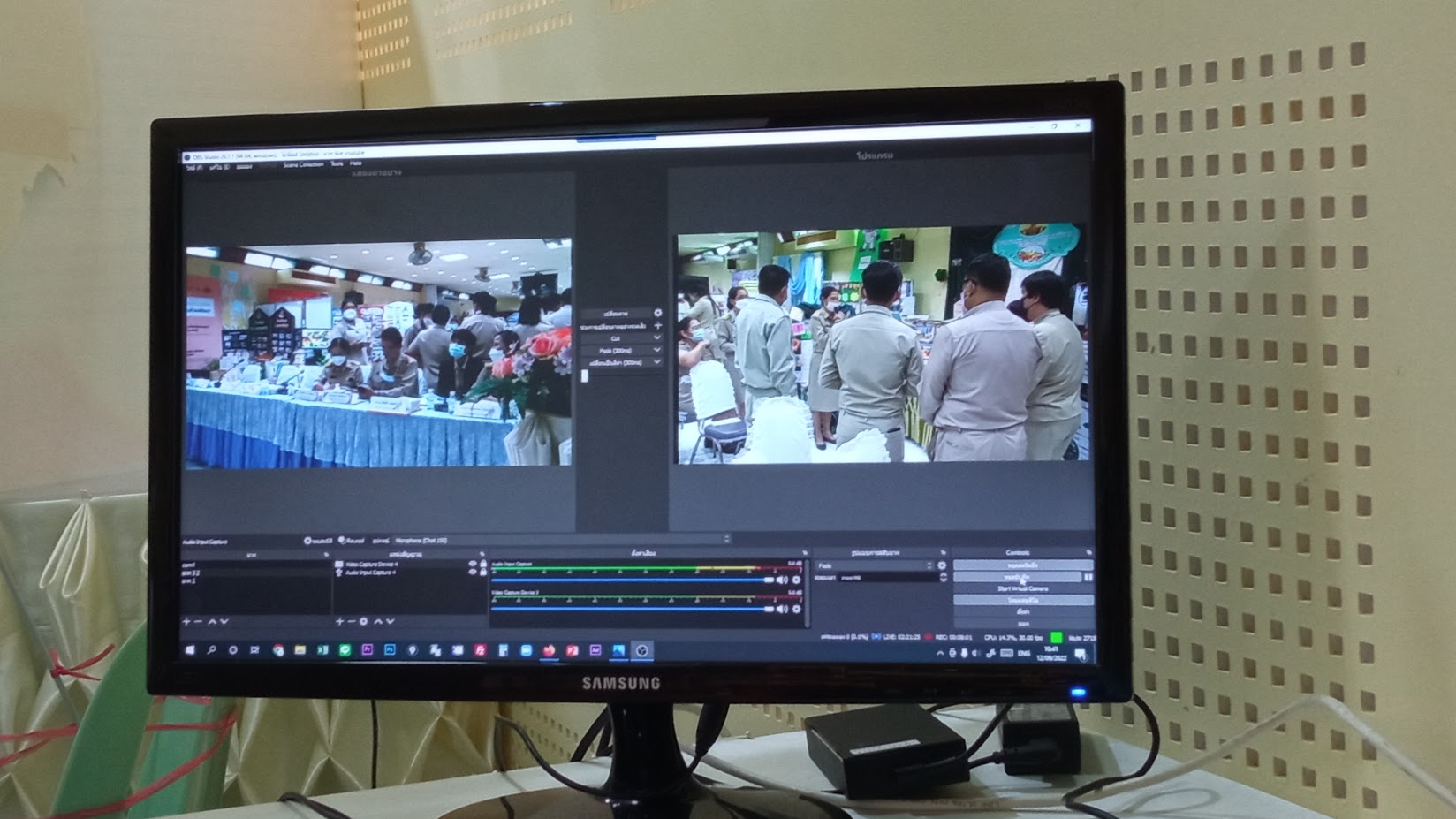Show hidden system tray icons chevron
The width and height of the screenshot is (1456, 819).
click(939, 654)
